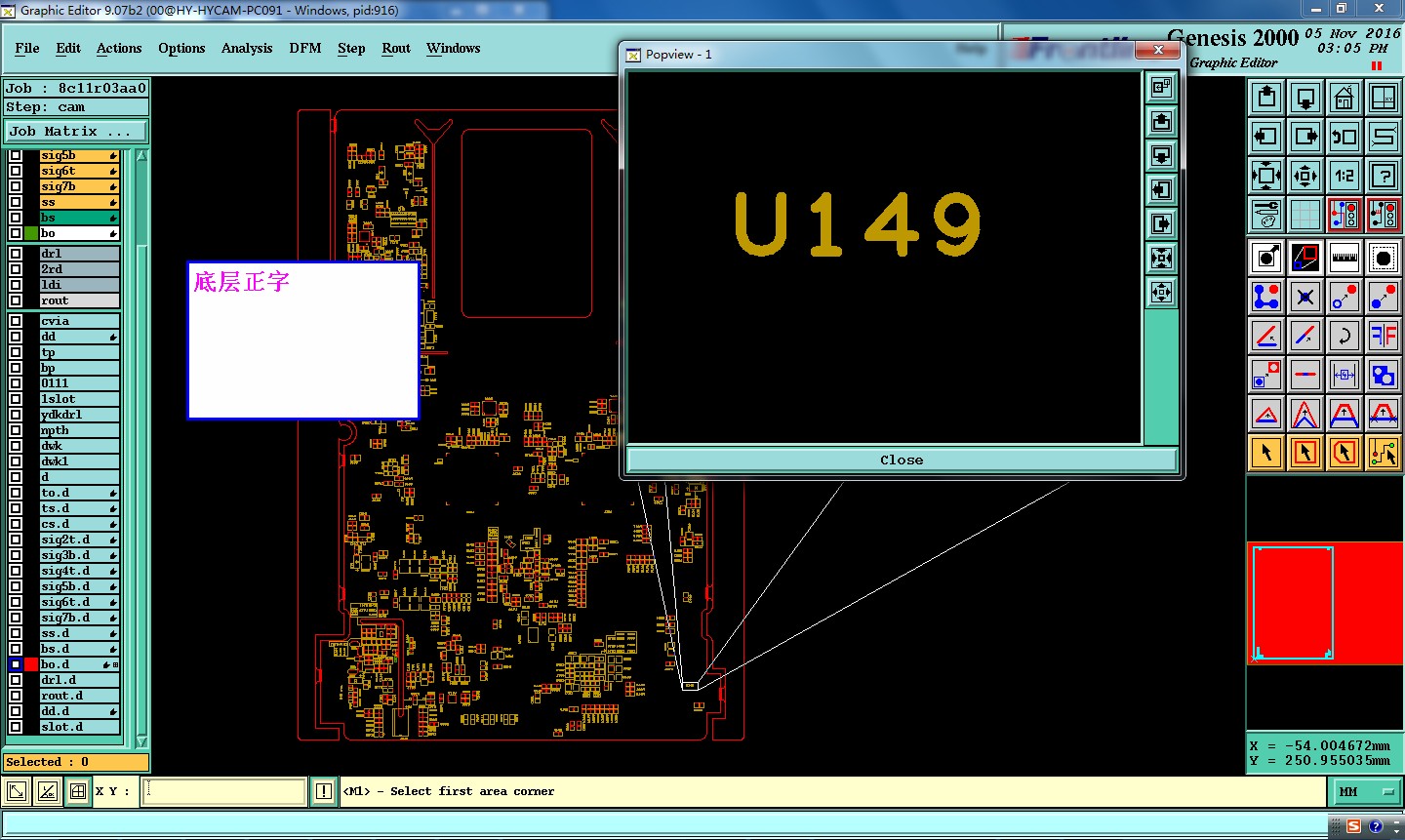Screen dimensions: 1405x840
Task: Uncheck the bo.d layer display checkbox
Action: click(16, 664)
